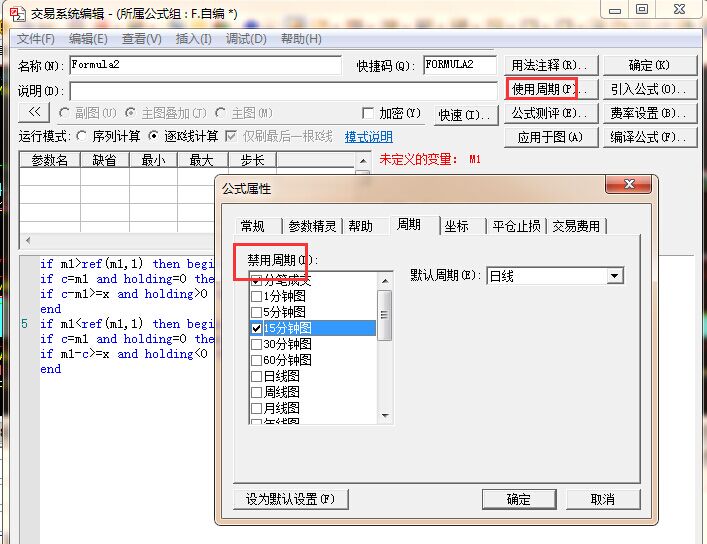Image resolution: width=707 pixels, height=544 pixels.
Task: Click the app icon in the title bar
Action: point(15,13)
